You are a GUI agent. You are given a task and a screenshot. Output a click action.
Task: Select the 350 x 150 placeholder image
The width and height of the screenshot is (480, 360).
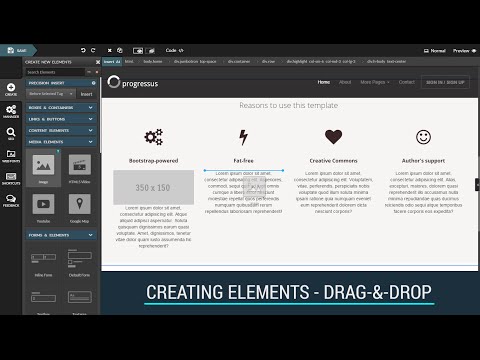point(153,187)
